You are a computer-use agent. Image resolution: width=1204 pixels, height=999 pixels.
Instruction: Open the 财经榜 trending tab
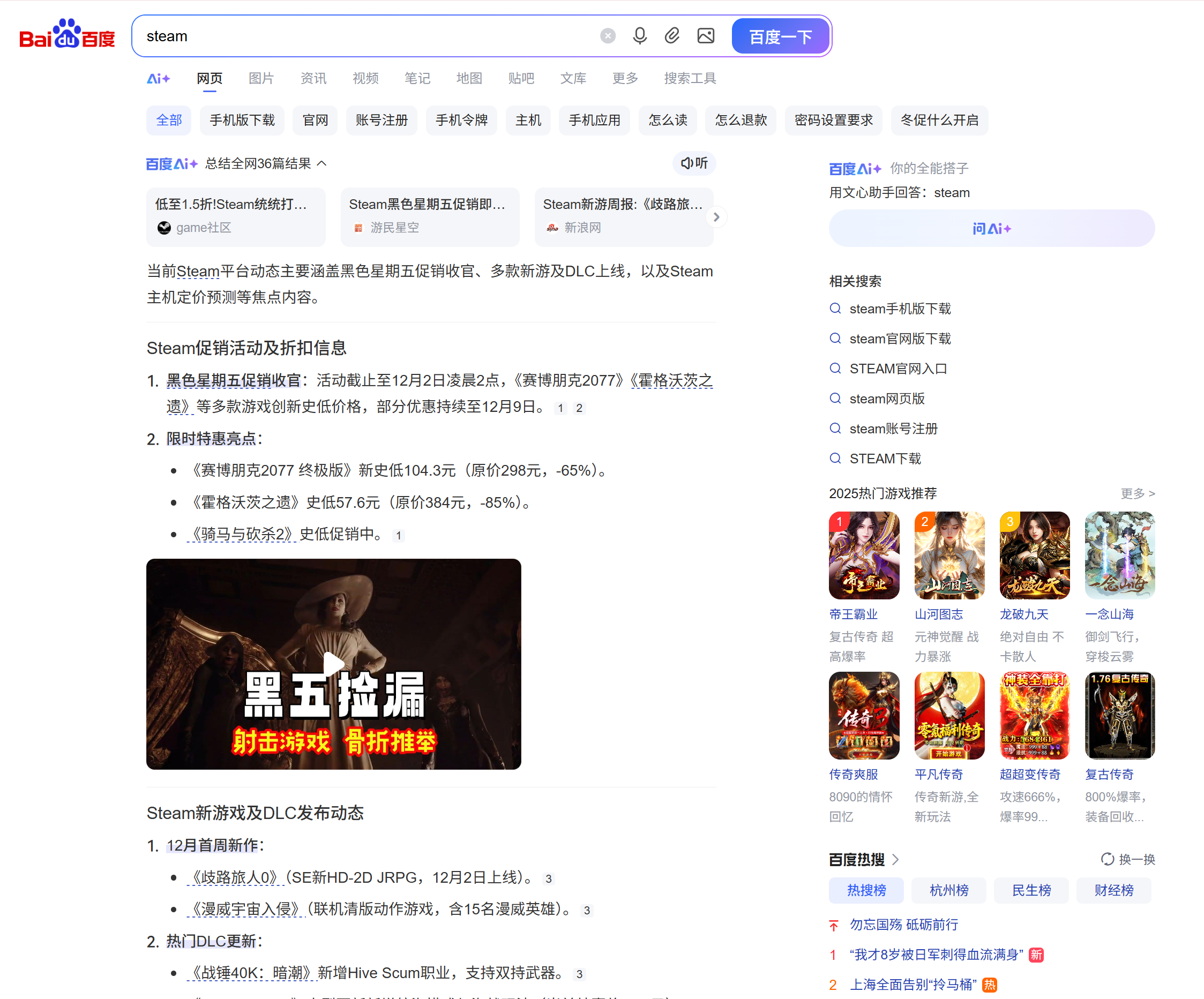[x=1113, y=890]
